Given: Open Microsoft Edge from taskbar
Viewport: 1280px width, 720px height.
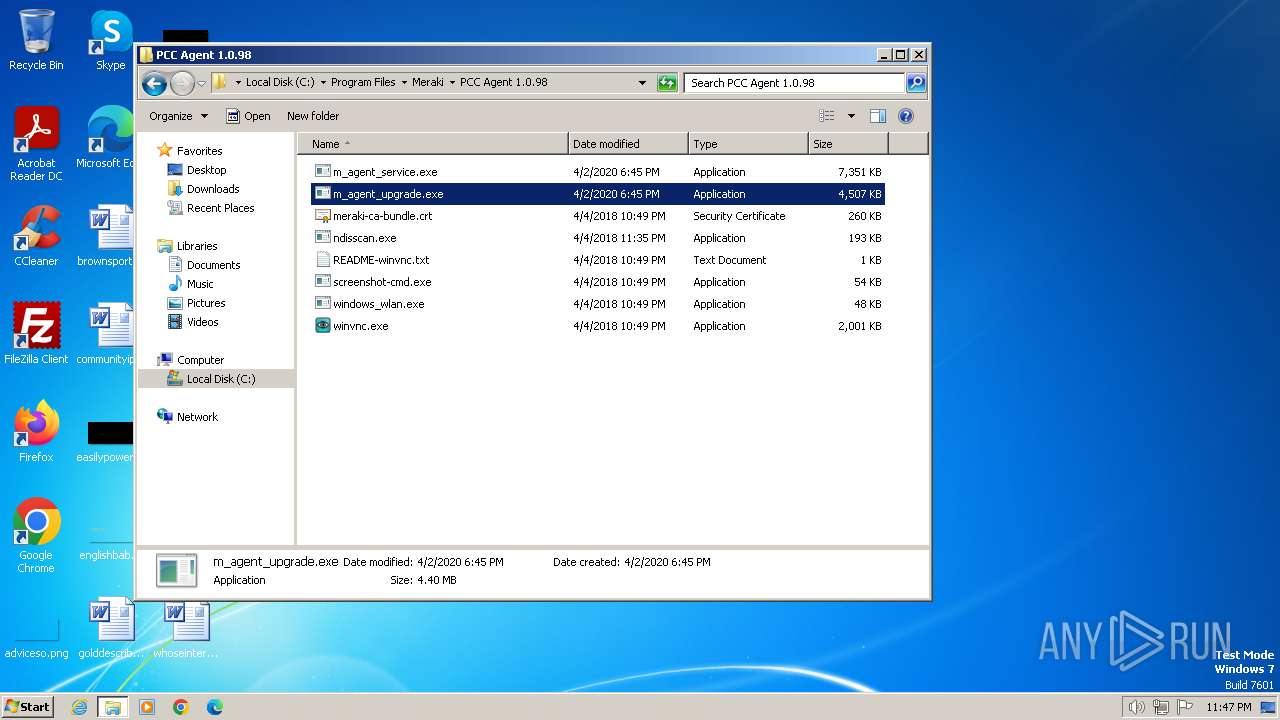Looking at the screenshot, I should [x=215, y=707].
